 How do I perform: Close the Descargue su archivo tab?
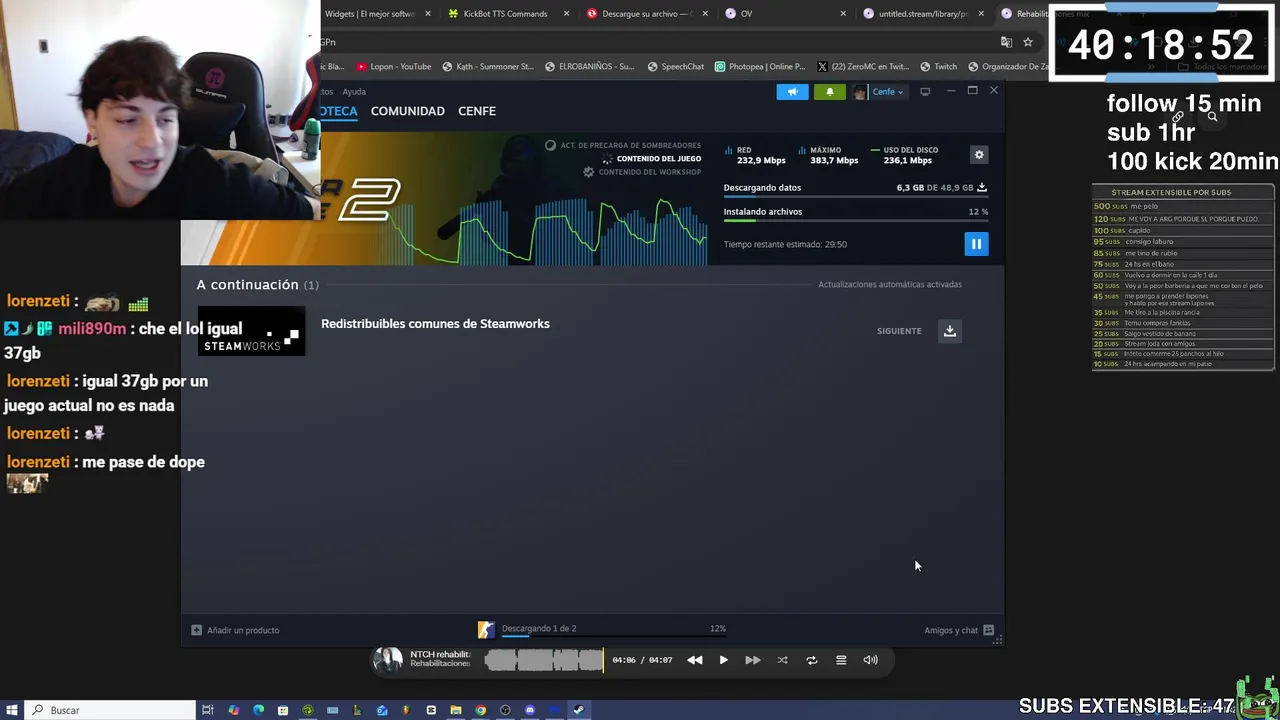click(x=705, y=14)
